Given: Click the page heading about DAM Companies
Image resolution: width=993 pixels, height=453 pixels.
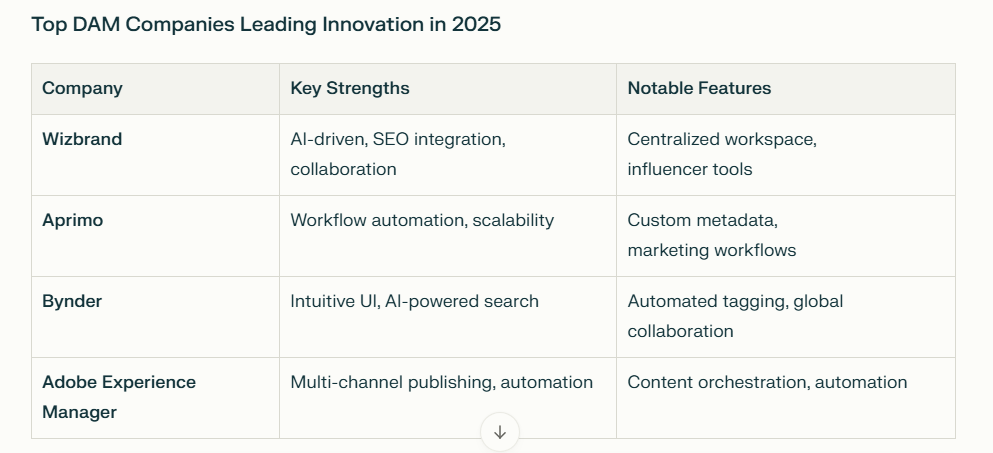Looking at the screenshot, I should click(266, 25).
